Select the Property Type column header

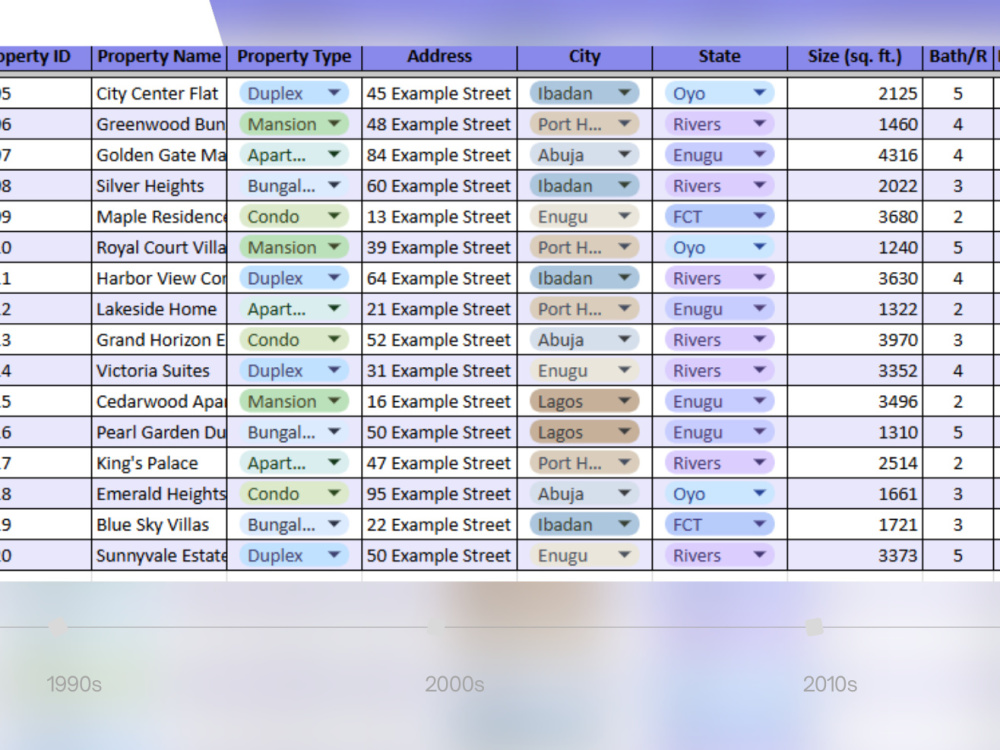294,57
